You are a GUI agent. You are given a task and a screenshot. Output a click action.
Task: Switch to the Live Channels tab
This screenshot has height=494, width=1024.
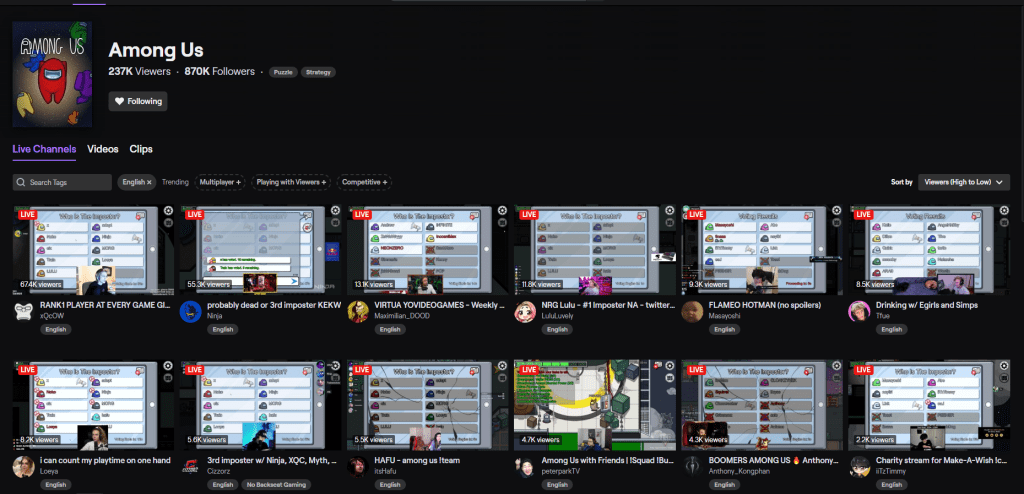point(44,149)
